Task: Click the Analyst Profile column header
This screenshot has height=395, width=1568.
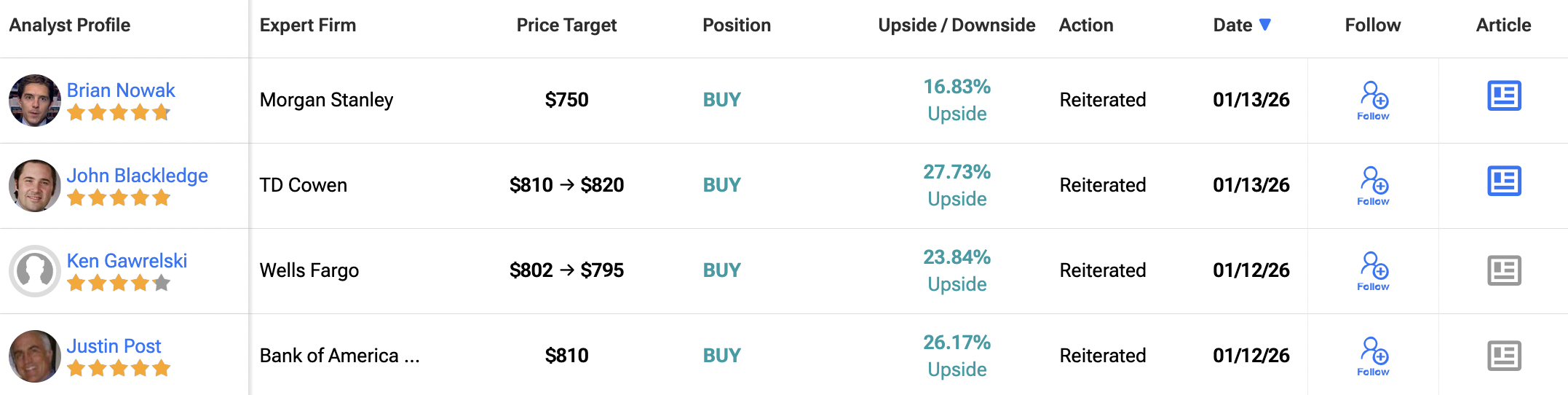Action: click(x=70, y=26)
